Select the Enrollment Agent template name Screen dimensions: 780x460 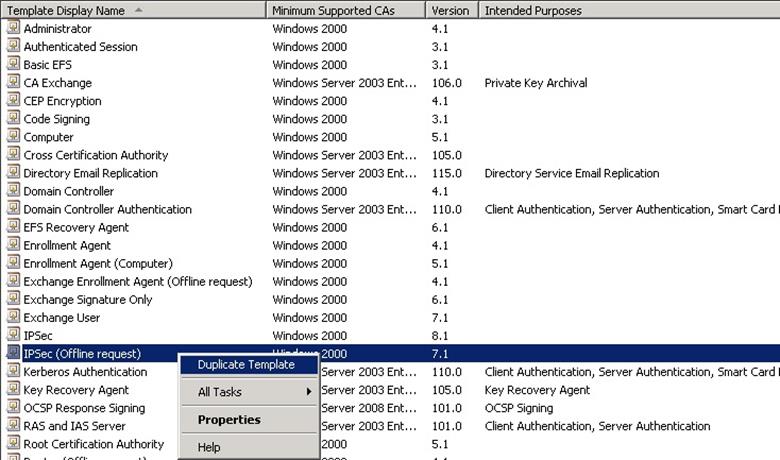tap(67, 246)
